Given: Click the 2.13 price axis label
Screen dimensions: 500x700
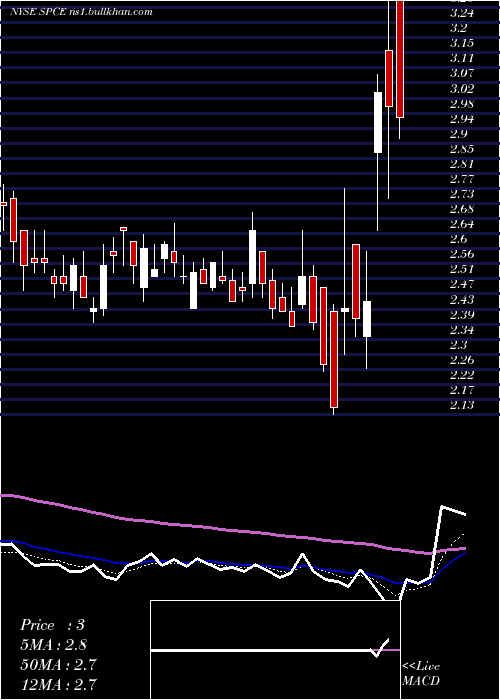Looking at the screenshot, I should pyautogui.click(x=461, y=405).
